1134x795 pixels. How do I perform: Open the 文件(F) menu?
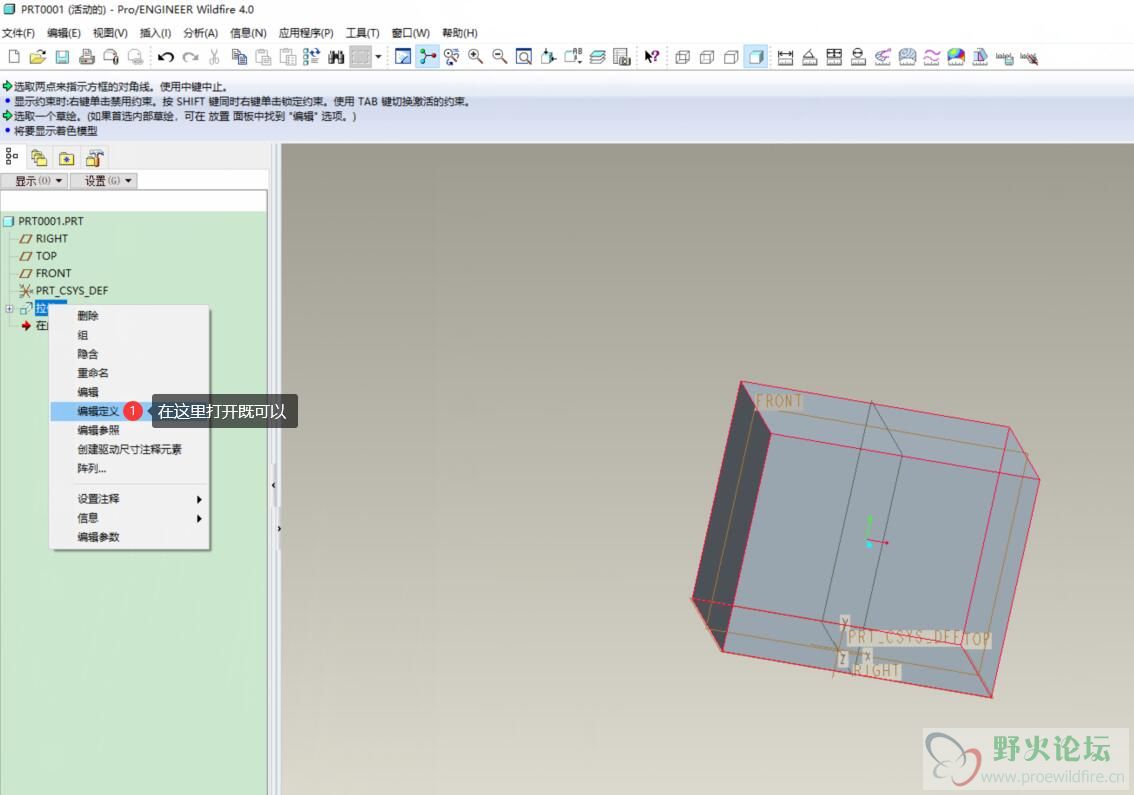coord(18,33)
